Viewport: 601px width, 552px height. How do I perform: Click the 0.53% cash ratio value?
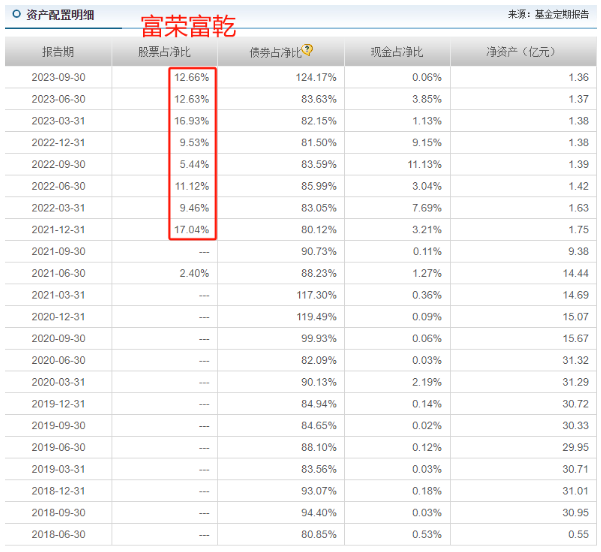(427, 534)
